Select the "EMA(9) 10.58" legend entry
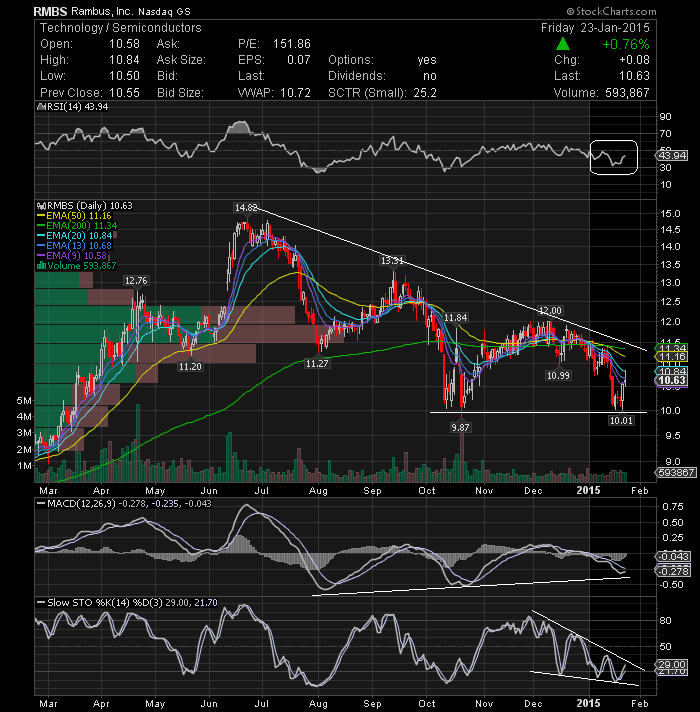The height and width of the screenshot is (712, 700). [x=72, y=256]
